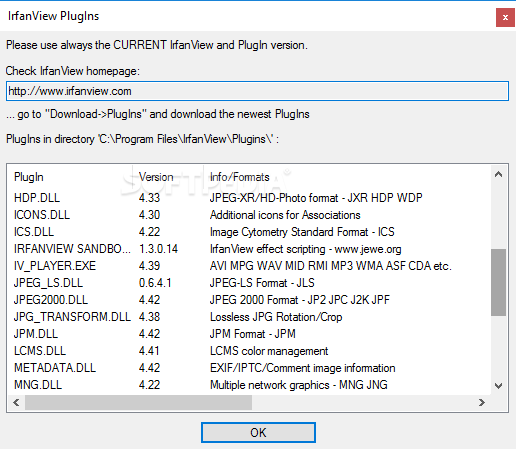516x449 pixels.
Task: Click the homepage URL input field
Action: point(257,91)
